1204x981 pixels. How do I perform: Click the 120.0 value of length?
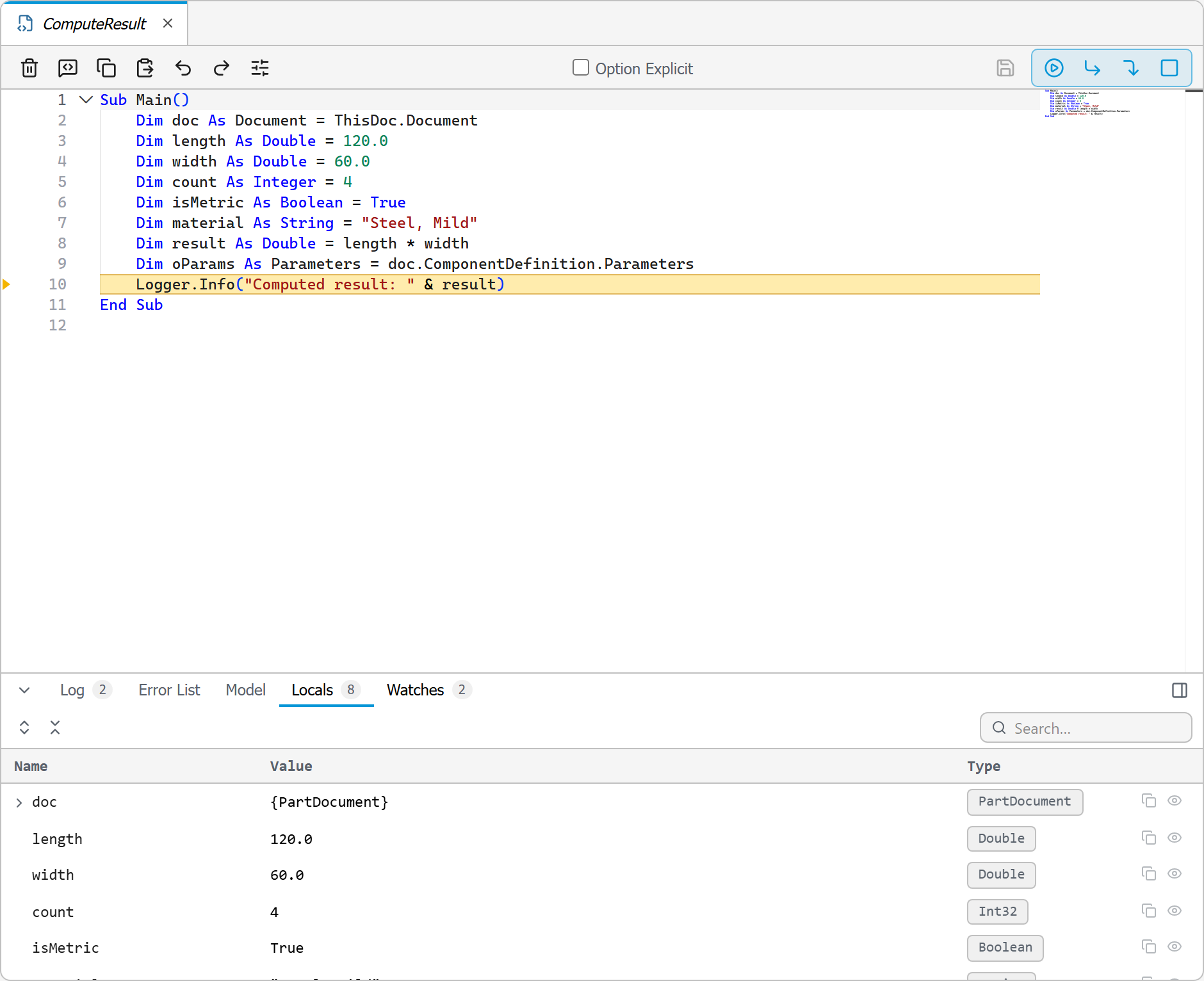(291, 839)
